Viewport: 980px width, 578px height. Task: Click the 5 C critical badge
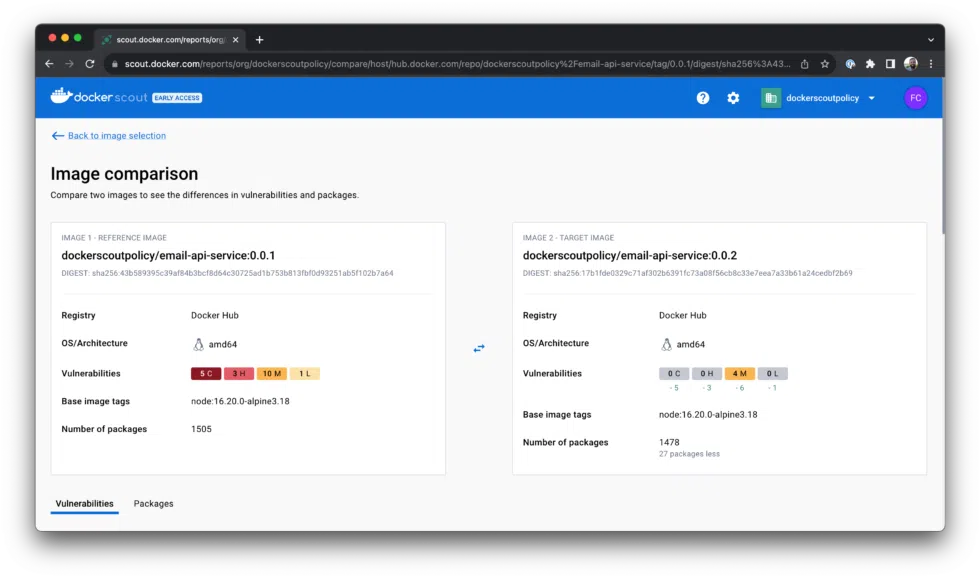206,374
